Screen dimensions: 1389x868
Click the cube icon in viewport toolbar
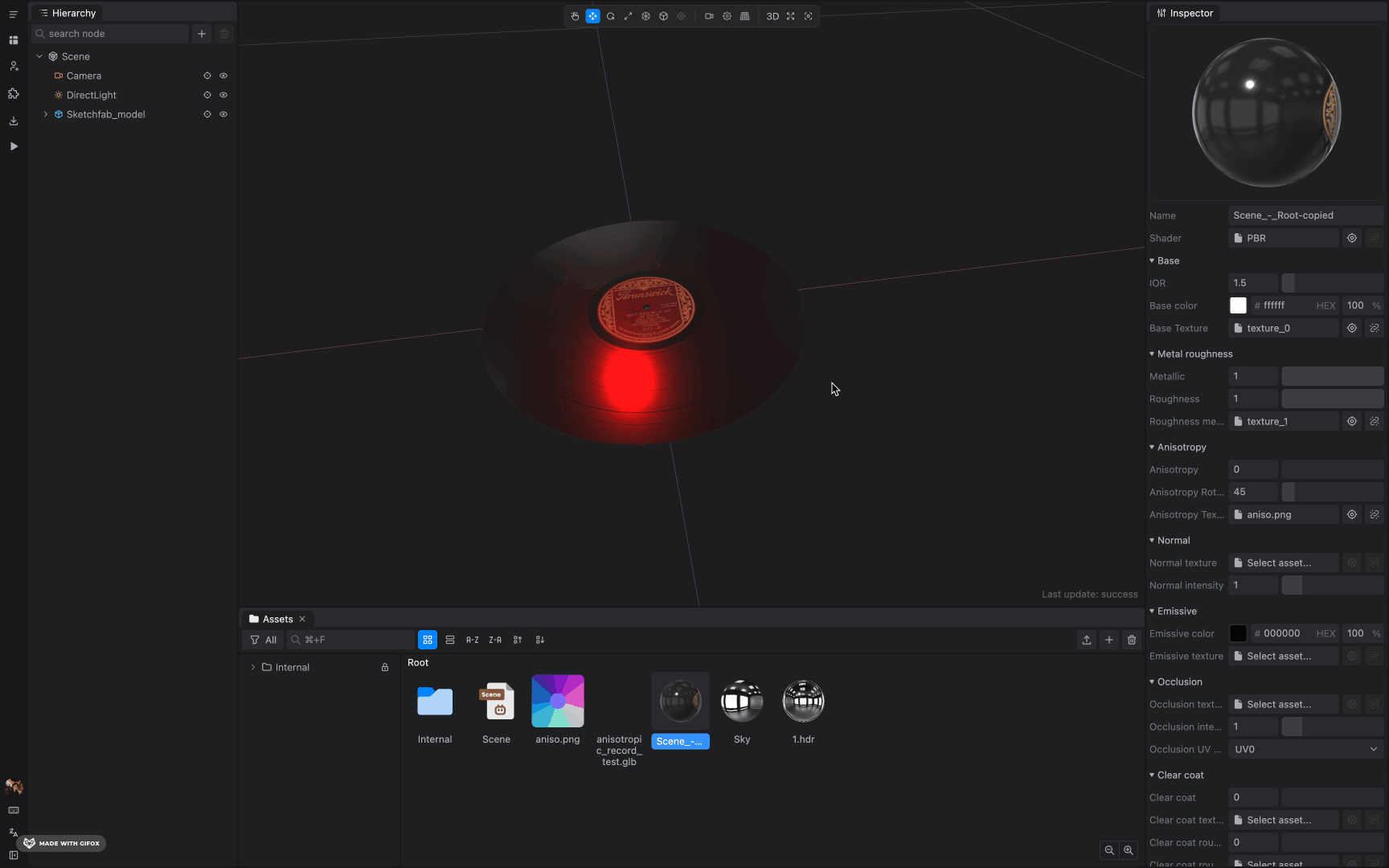coord(663,16)
